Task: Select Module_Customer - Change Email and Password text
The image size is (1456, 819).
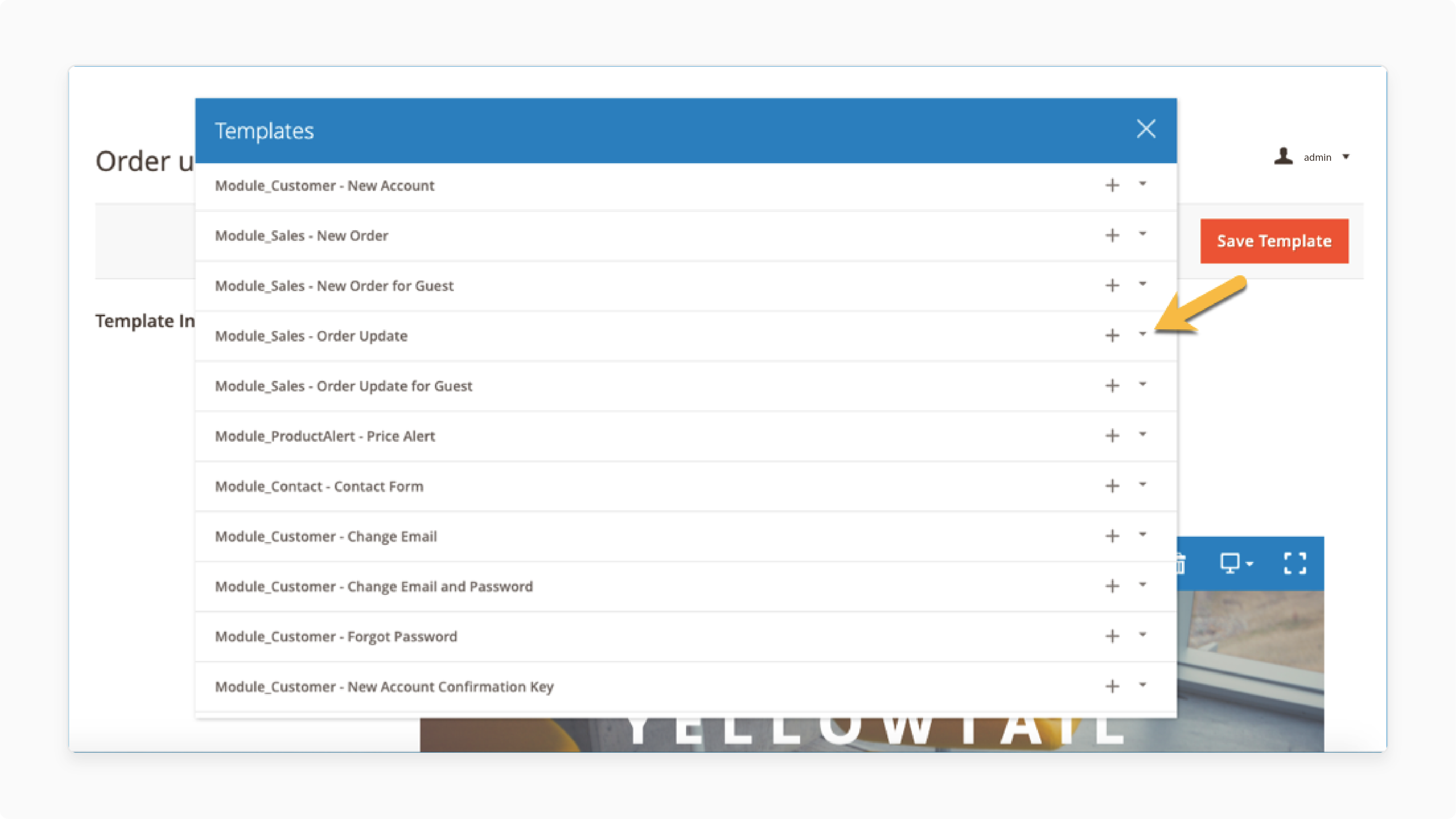Action: 374,586
